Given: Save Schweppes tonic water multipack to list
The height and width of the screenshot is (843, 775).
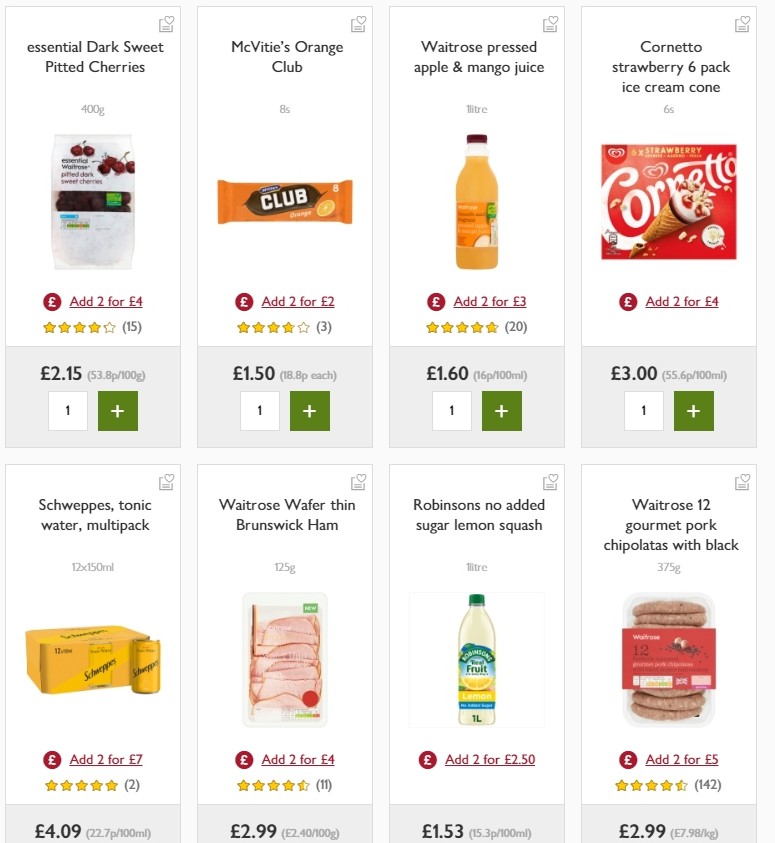Looking at the screenshot, I should coord(166,481).
